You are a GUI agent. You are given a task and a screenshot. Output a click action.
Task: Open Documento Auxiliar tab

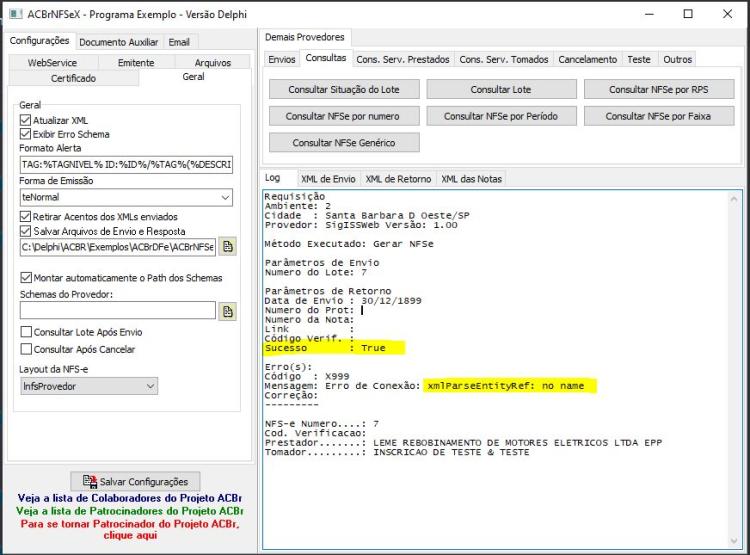click(x=118, y=42)
